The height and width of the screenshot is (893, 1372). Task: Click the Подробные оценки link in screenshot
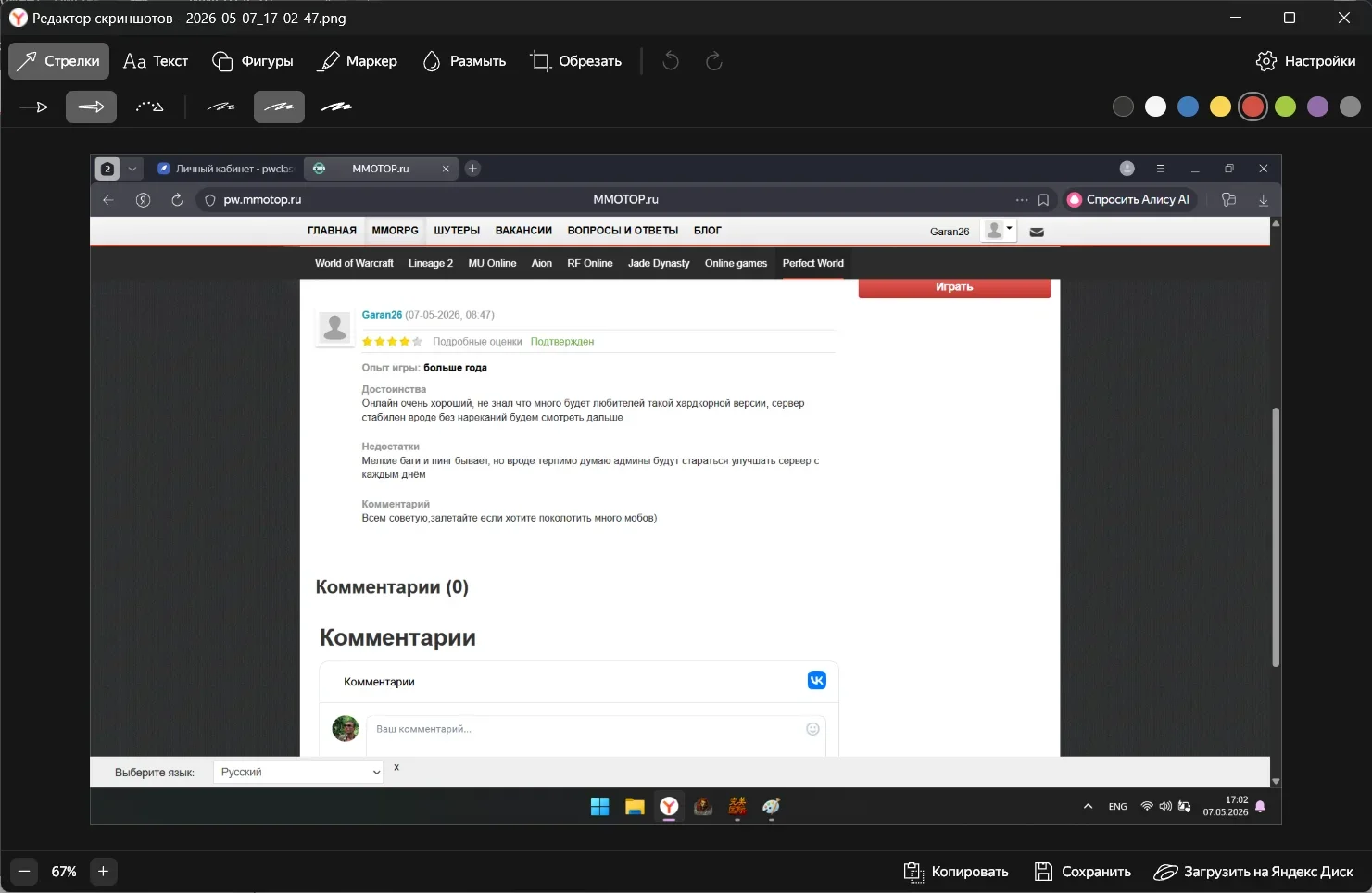(477, 342)
